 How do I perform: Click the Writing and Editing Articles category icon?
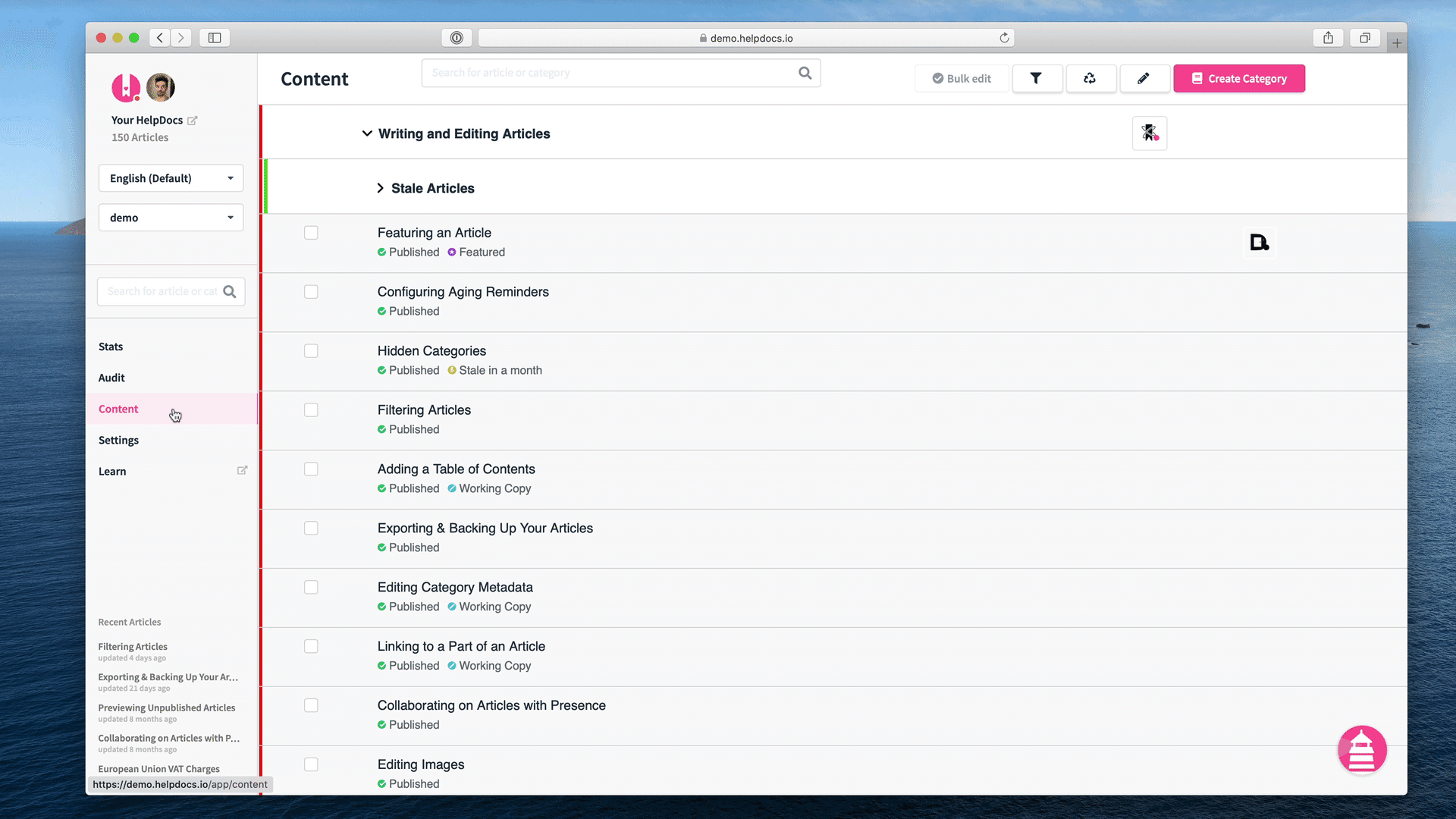tap(1150, 133)
